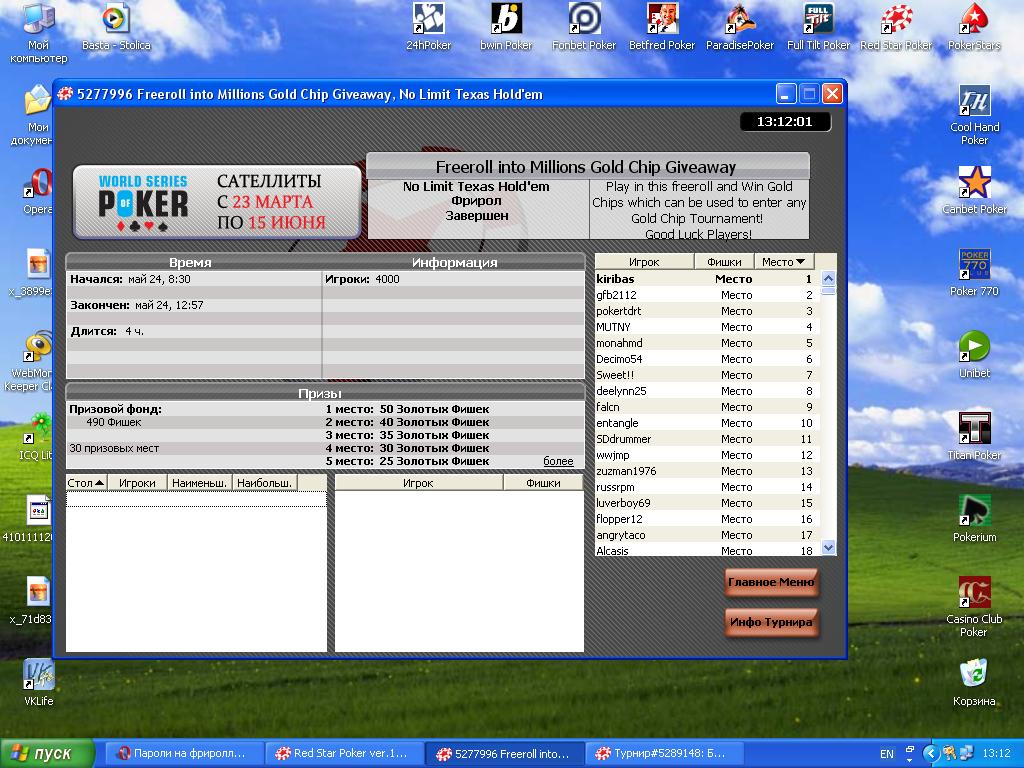Launch Full Tilt Poker desktop icon
The height and width of the screenshot is (768, 1024).
click(x=818, y=19)
